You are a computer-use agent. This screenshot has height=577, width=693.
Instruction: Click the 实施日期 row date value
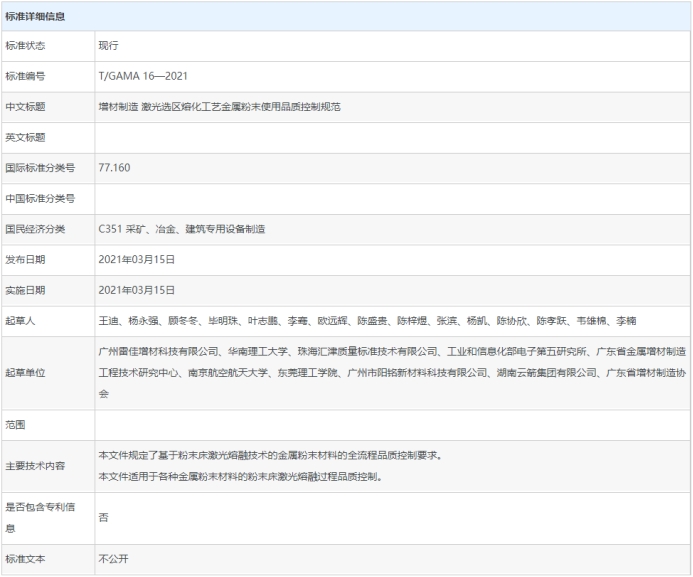[x=137, y=290]
